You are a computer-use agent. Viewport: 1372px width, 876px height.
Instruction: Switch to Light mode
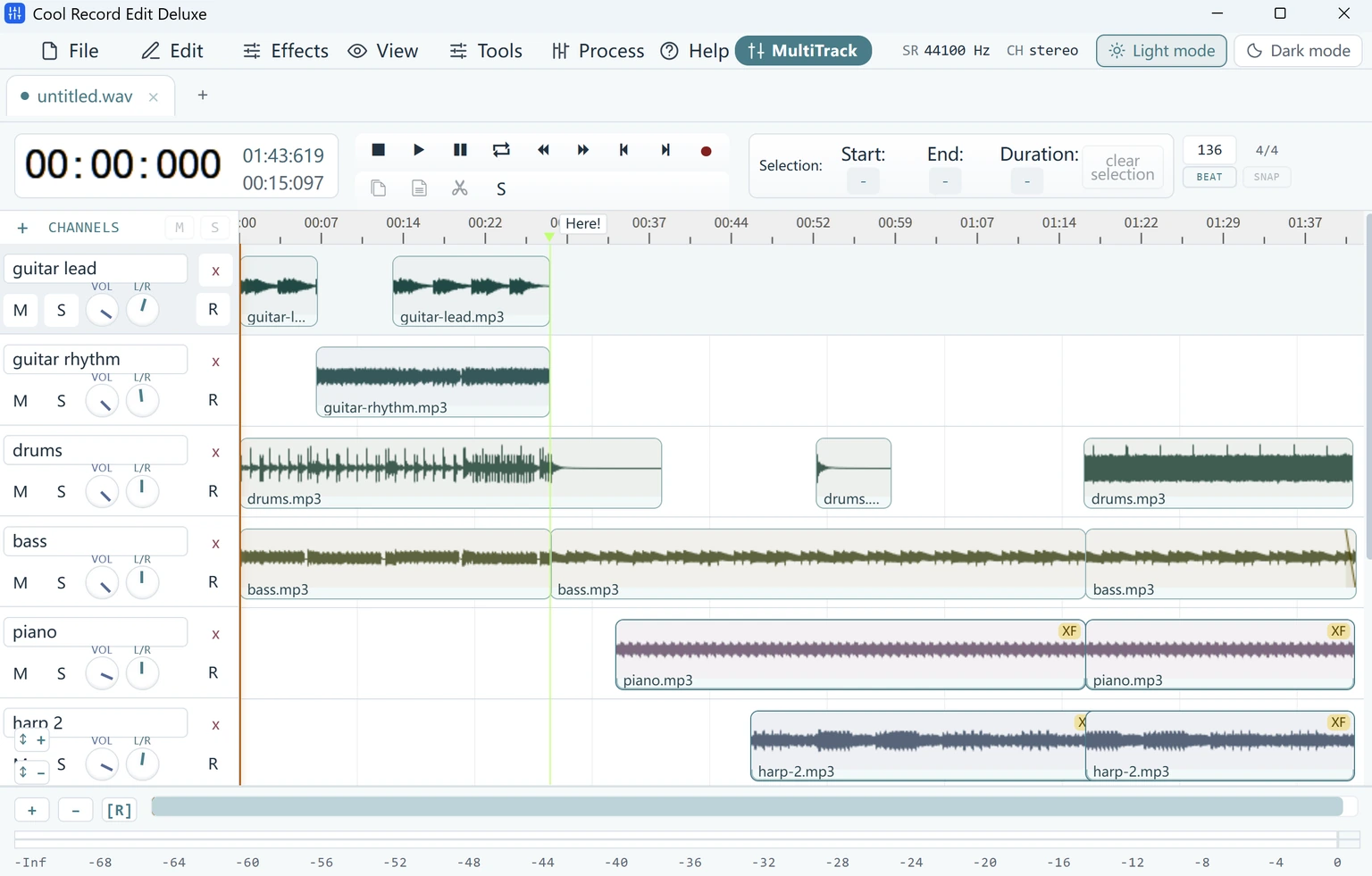coord(1161,51)
